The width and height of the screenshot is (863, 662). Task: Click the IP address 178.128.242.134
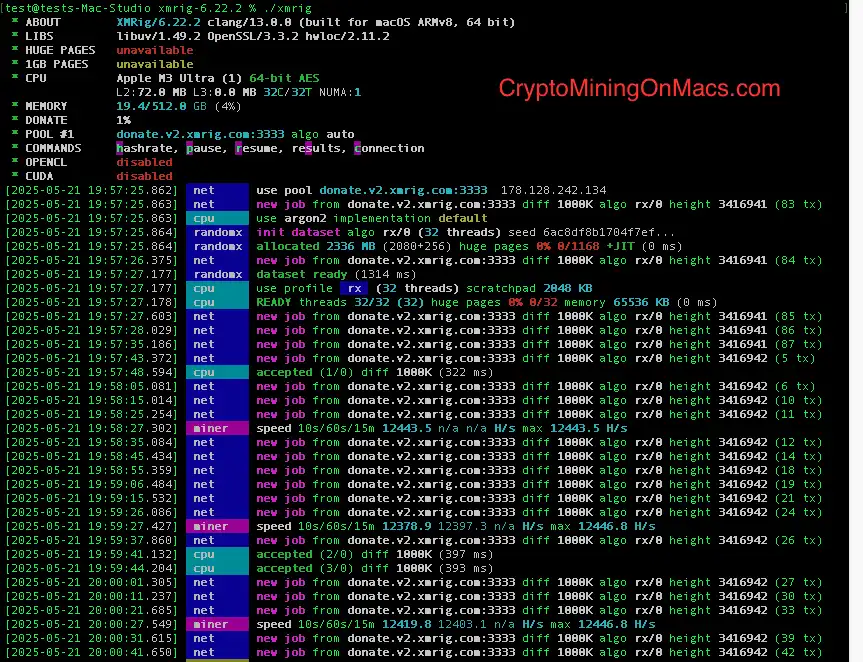coord(554,190)
